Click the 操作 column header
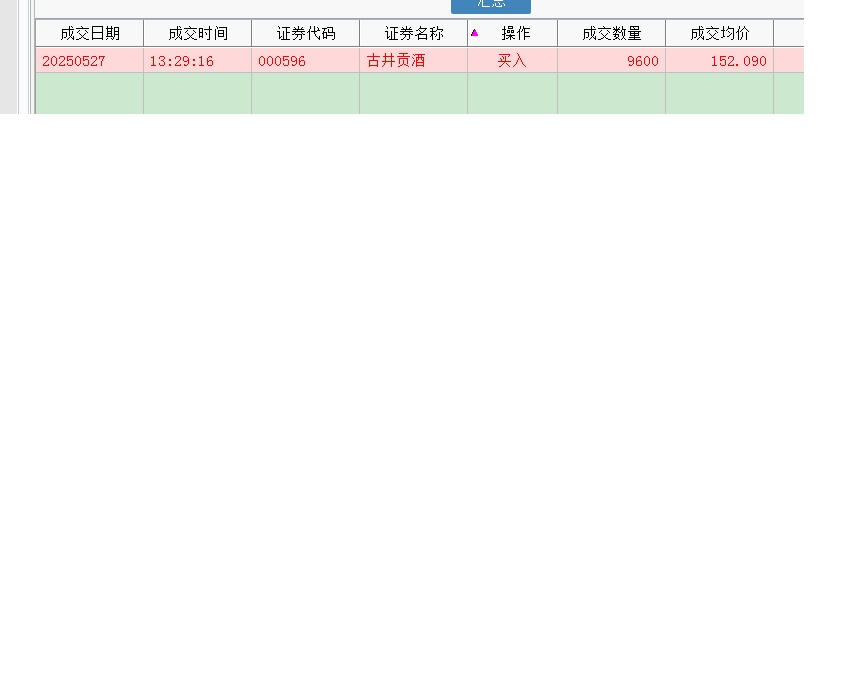Screen dimensions: 843x673 [x=513, y=33]
